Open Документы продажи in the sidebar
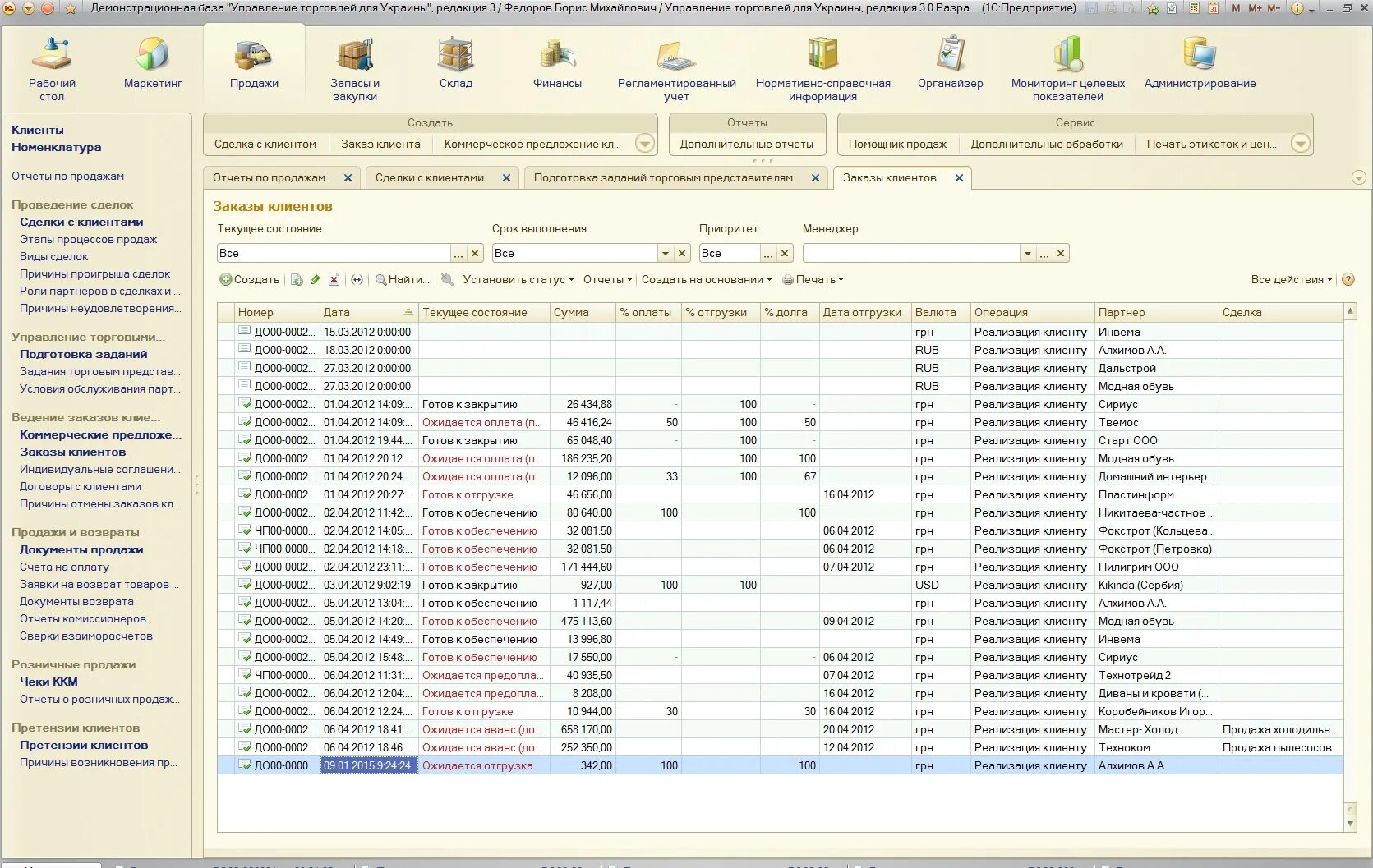 coord(81,550)
